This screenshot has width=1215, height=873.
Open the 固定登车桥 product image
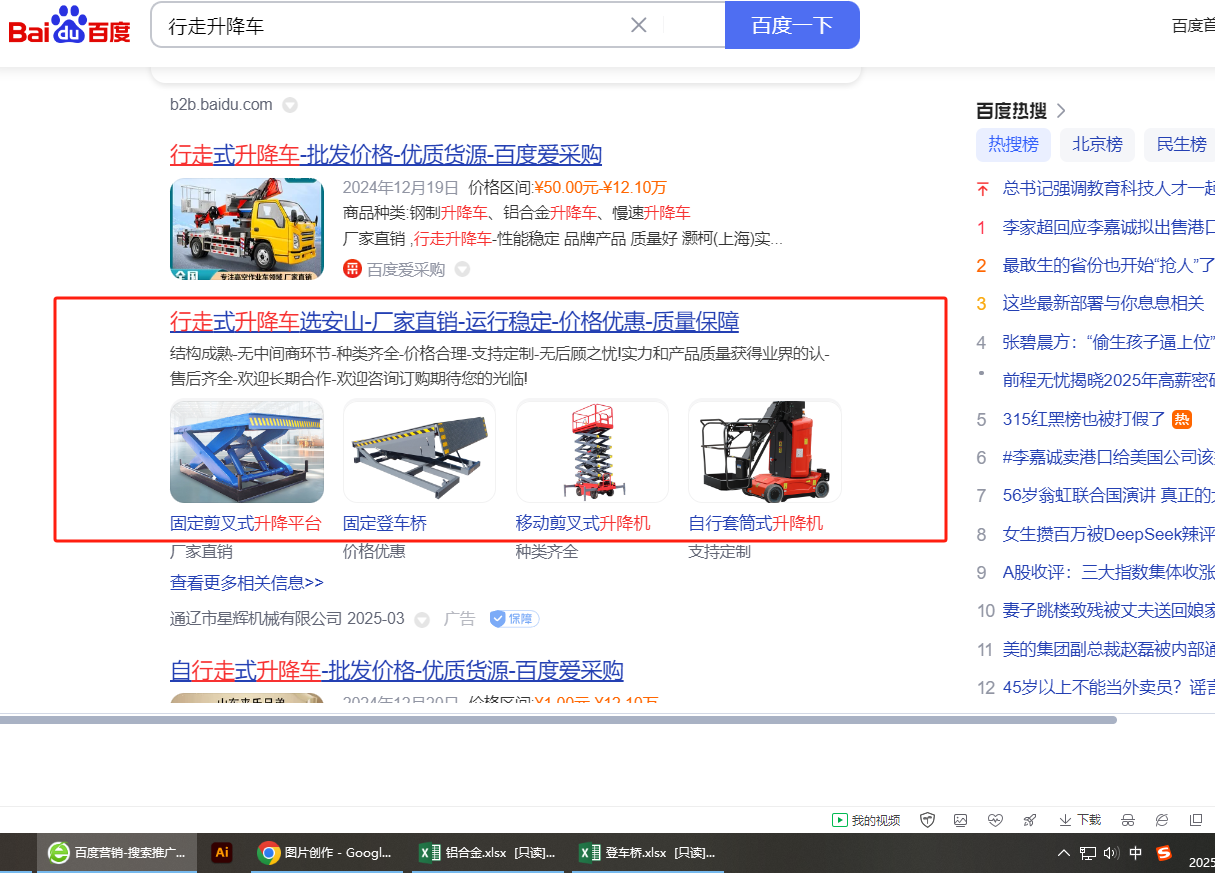coord(419,451)
